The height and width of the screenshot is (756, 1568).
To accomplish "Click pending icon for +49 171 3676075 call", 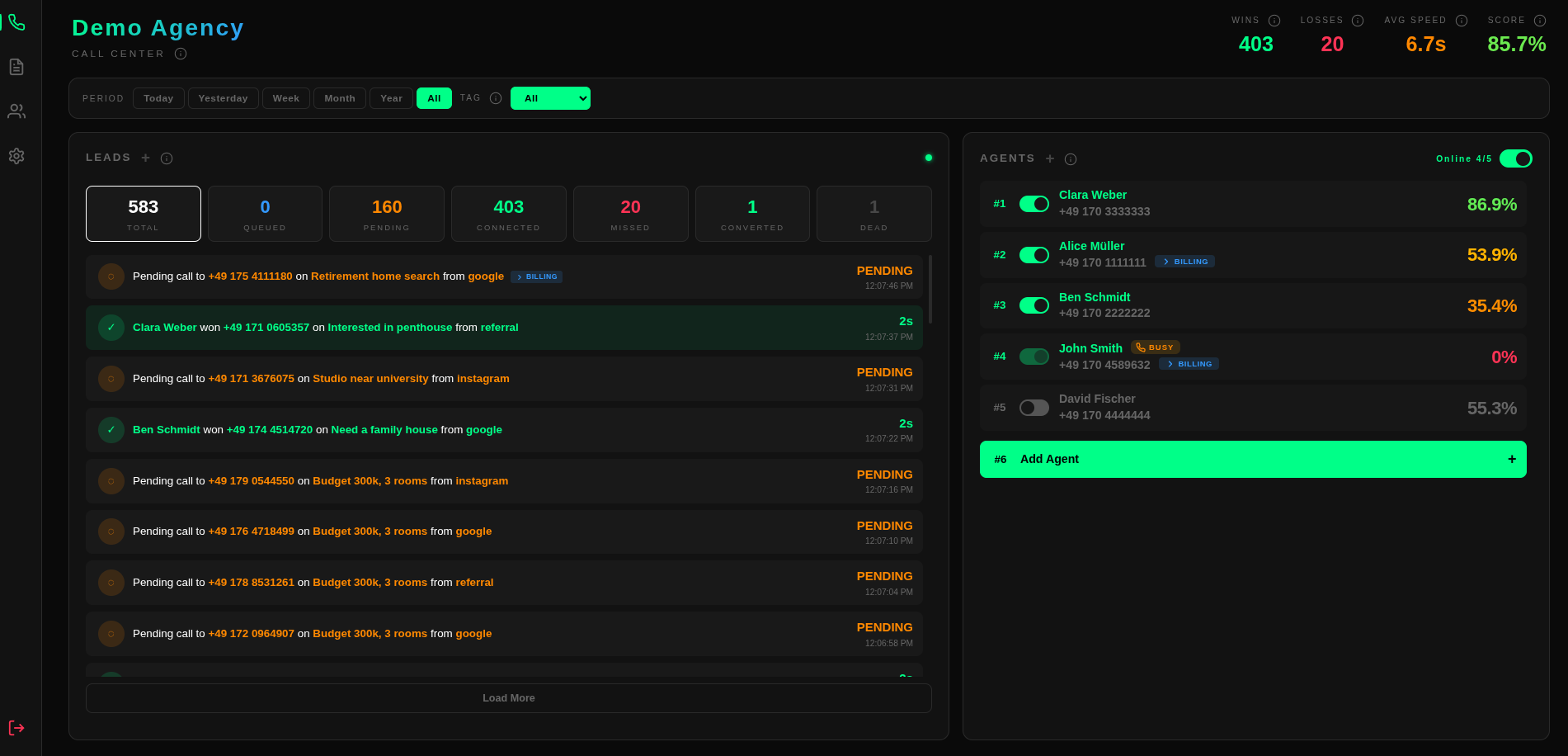I will coord(111,379).
